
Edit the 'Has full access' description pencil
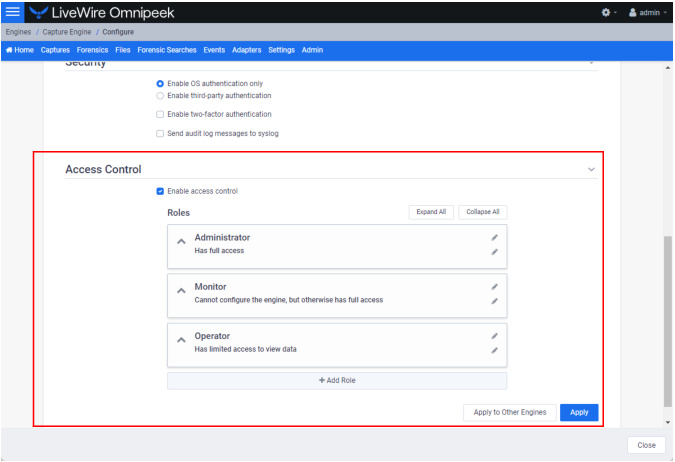(495, 252)
